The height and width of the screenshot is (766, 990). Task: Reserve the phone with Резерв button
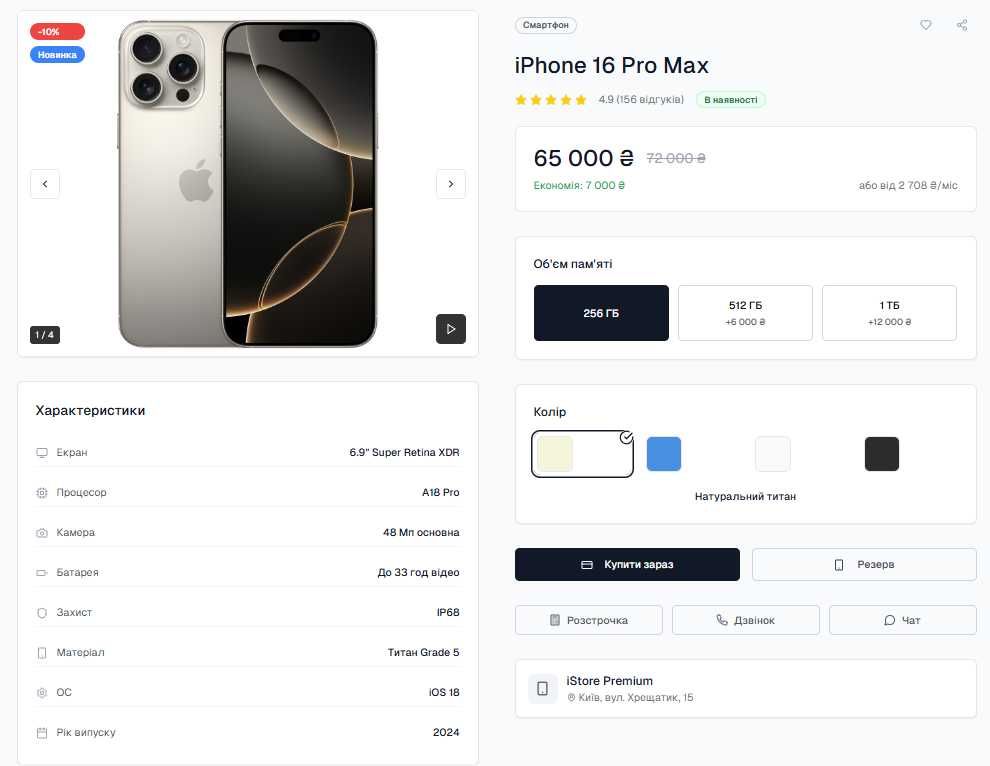coord(864,565)
